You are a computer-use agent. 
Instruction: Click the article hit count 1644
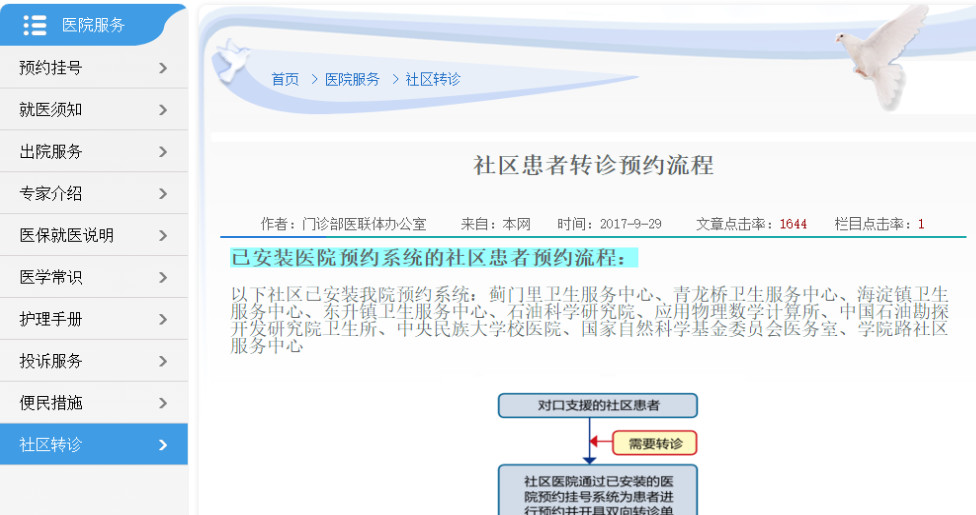(x=793, y=224)
